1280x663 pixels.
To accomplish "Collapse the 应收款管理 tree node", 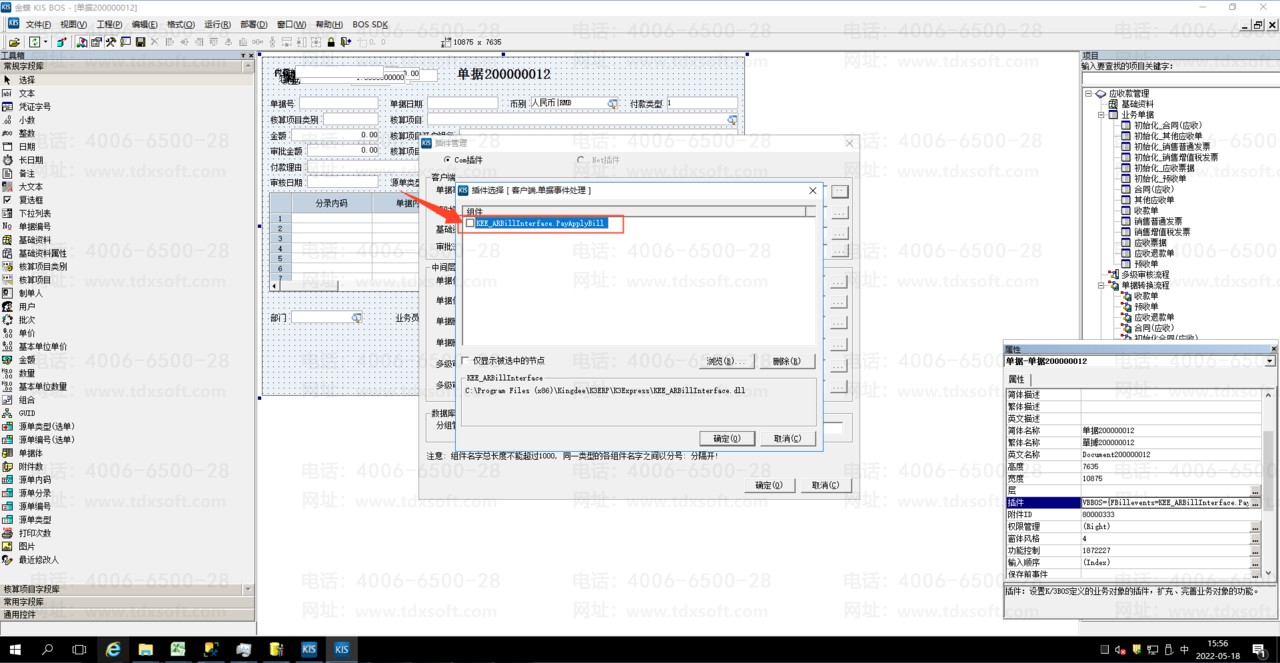I will [x=1089, y=94].
